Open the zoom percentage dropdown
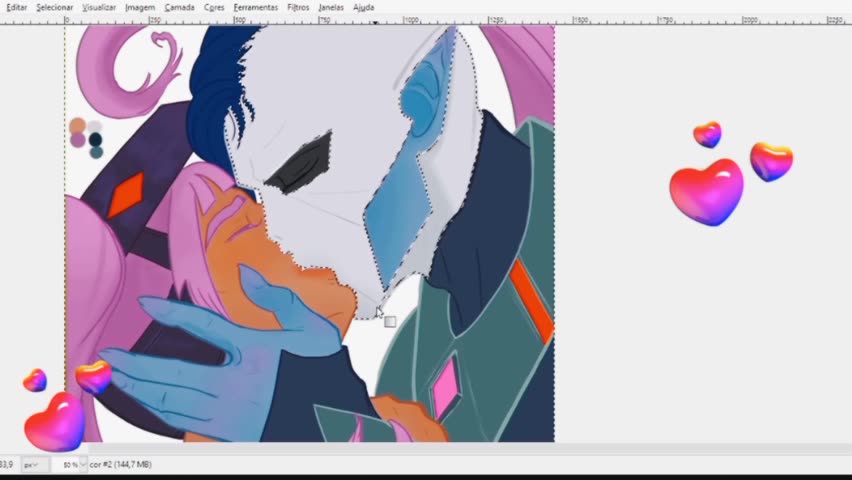The image size is (852, 480). (x=83, y=465)
